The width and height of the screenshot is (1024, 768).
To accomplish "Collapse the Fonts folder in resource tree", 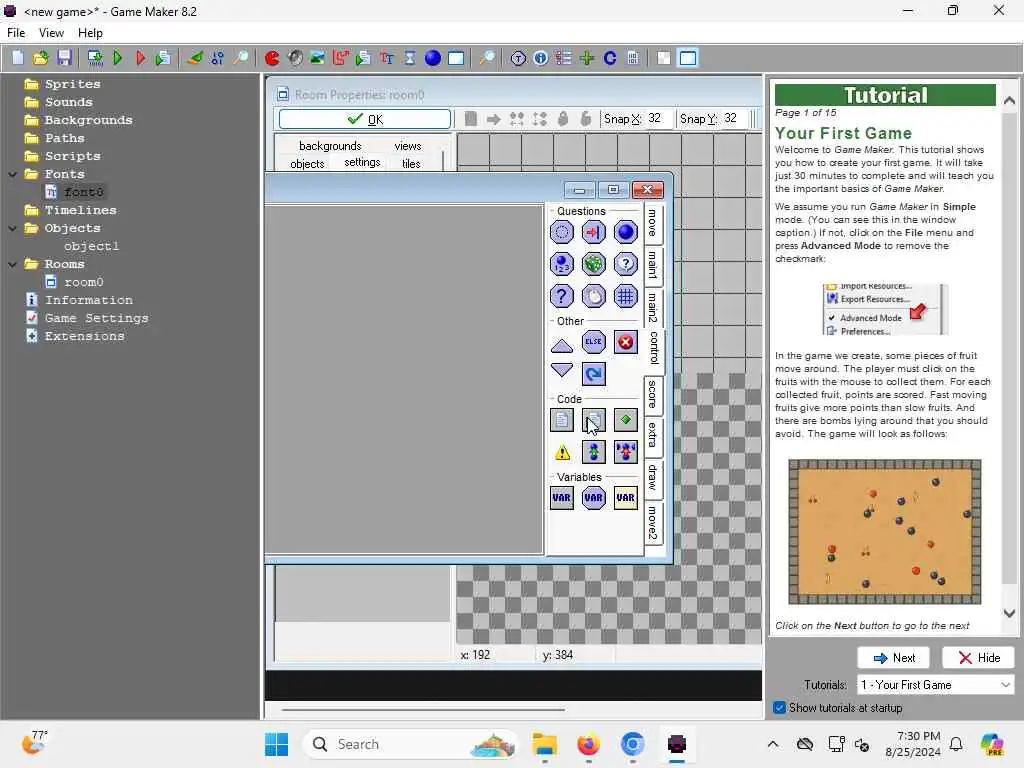I will pos(12,174).
